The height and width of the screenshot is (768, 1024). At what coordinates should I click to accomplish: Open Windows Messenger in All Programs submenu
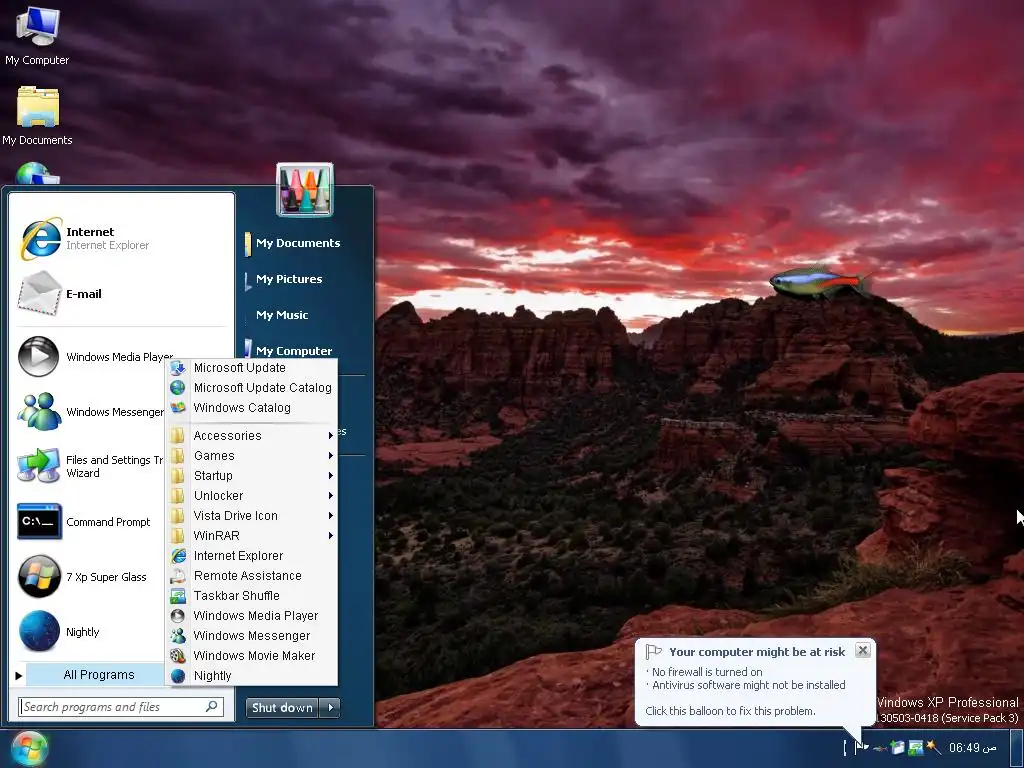[x=252, y=635]
